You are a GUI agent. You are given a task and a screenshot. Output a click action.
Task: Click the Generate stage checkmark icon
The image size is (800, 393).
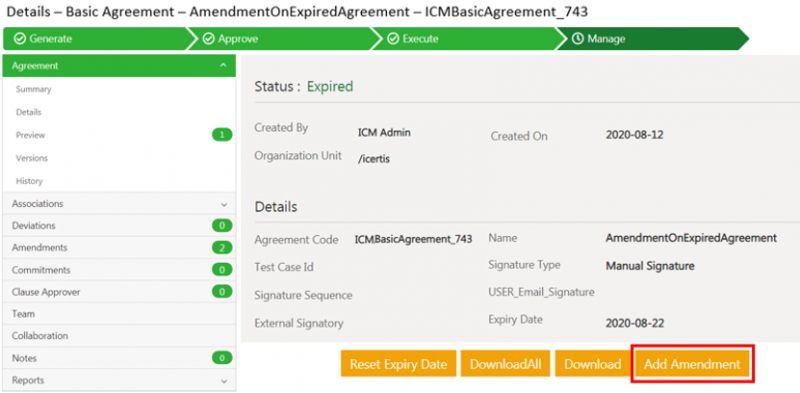pos(19,39)
